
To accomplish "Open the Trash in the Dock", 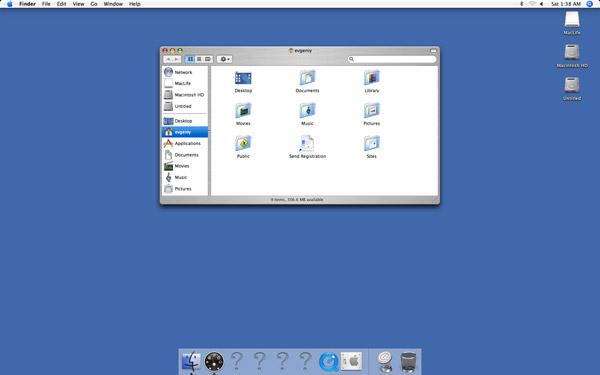I will [x=408, y=362].
